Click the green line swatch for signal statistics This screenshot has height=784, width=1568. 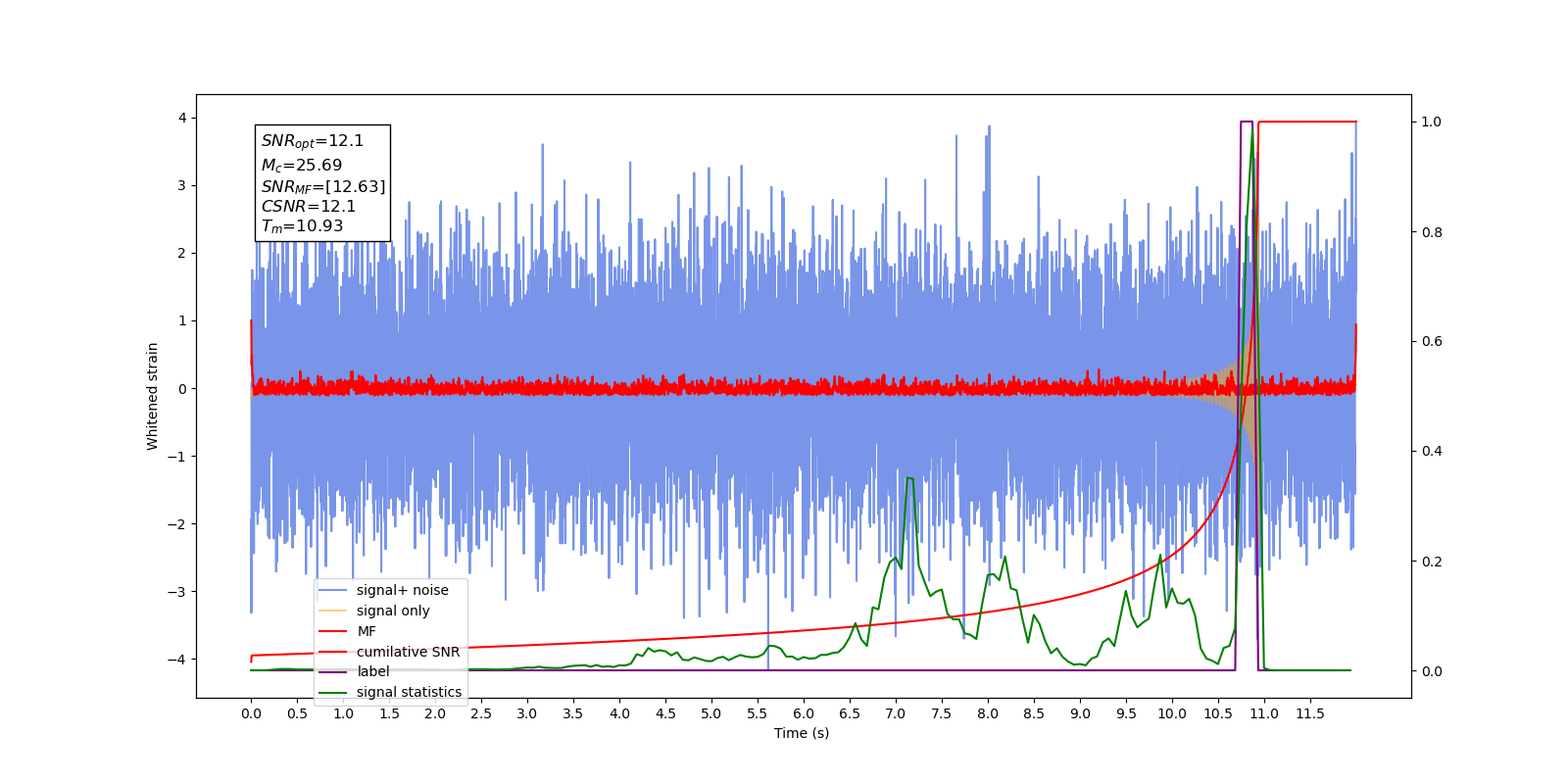(x=333, y=692)
